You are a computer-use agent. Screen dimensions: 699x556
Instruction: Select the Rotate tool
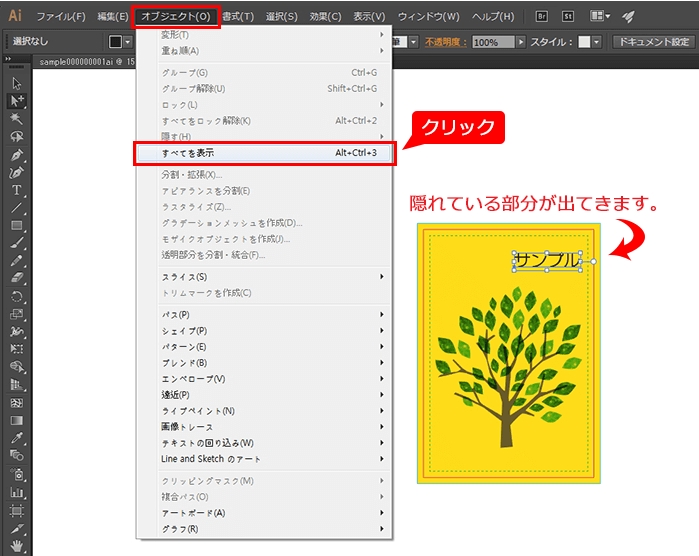tap(16, 297)
